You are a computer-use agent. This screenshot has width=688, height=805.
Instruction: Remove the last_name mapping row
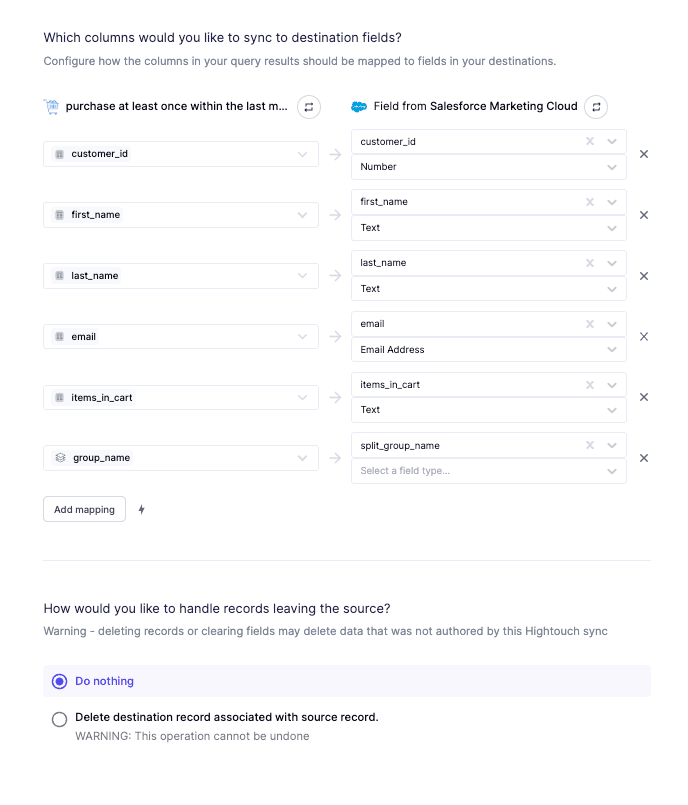pos(644,276)
